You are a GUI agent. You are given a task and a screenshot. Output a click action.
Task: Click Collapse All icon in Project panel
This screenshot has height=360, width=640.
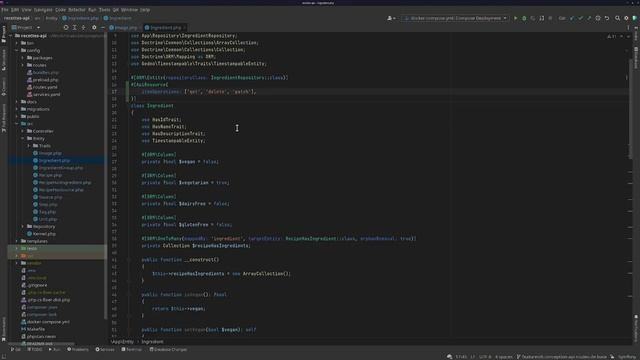83,27
